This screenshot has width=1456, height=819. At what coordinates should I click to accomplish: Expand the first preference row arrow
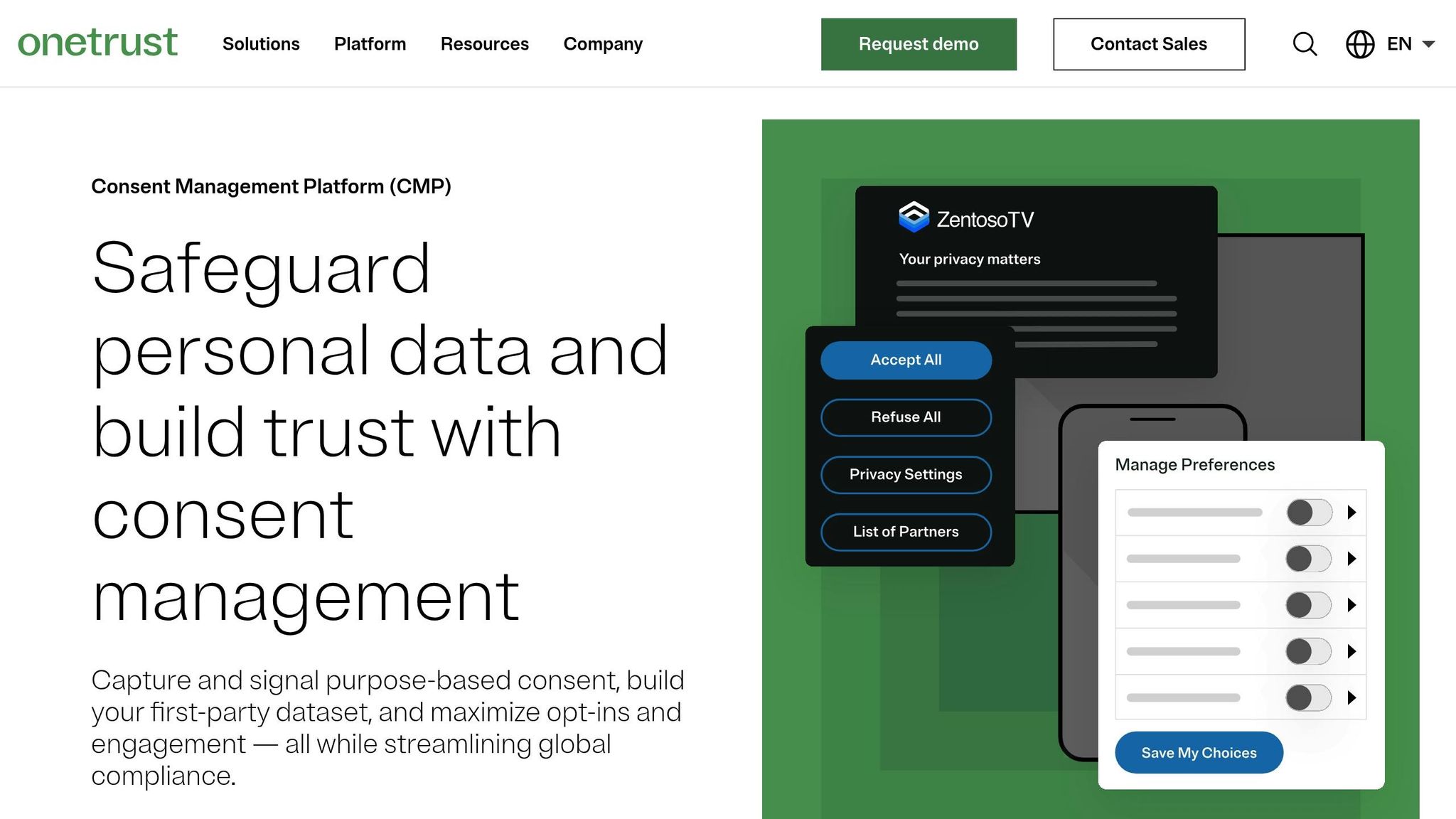point(1352,512)
